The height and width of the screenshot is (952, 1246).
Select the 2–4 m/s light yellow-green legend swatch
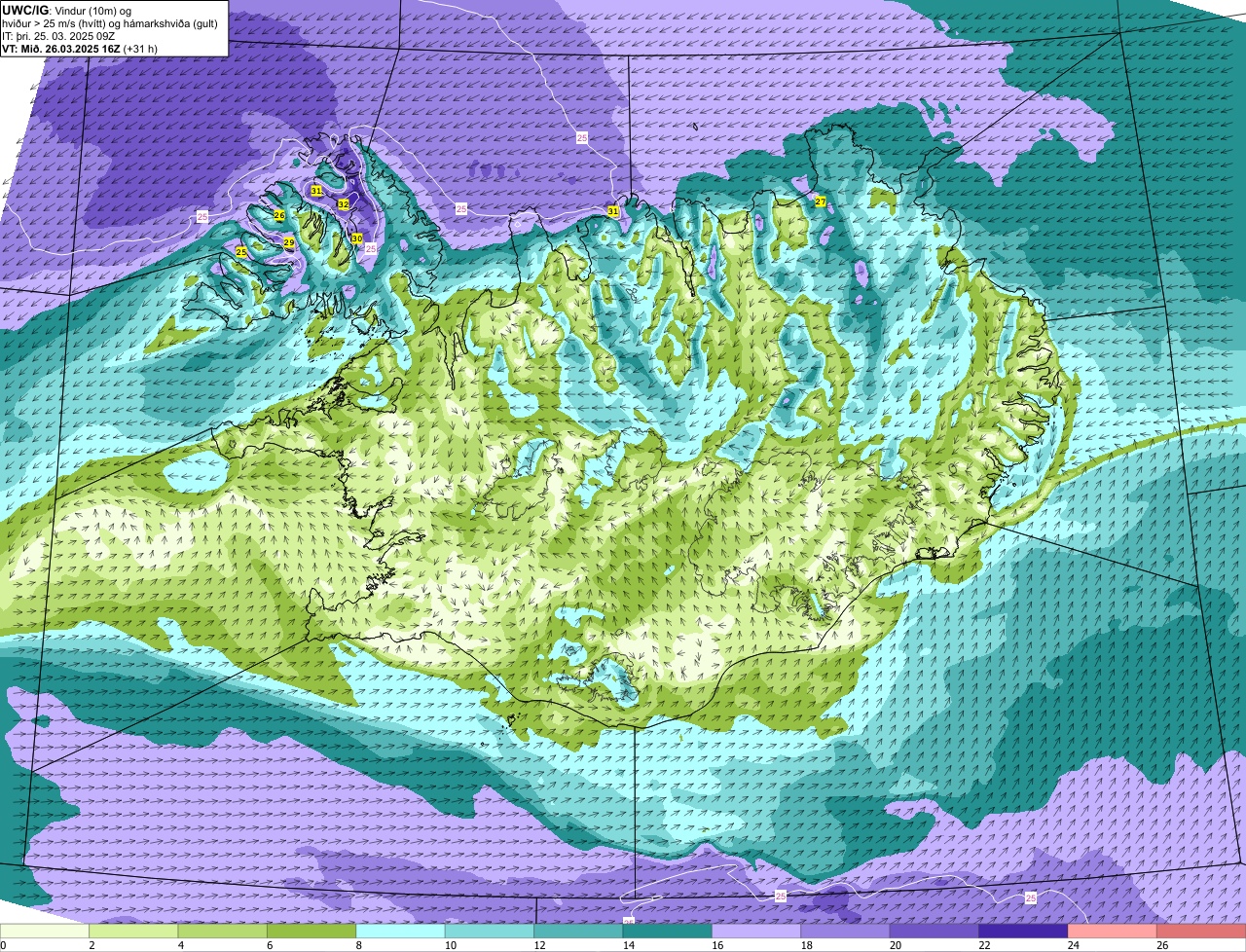(x=133, y=931)
